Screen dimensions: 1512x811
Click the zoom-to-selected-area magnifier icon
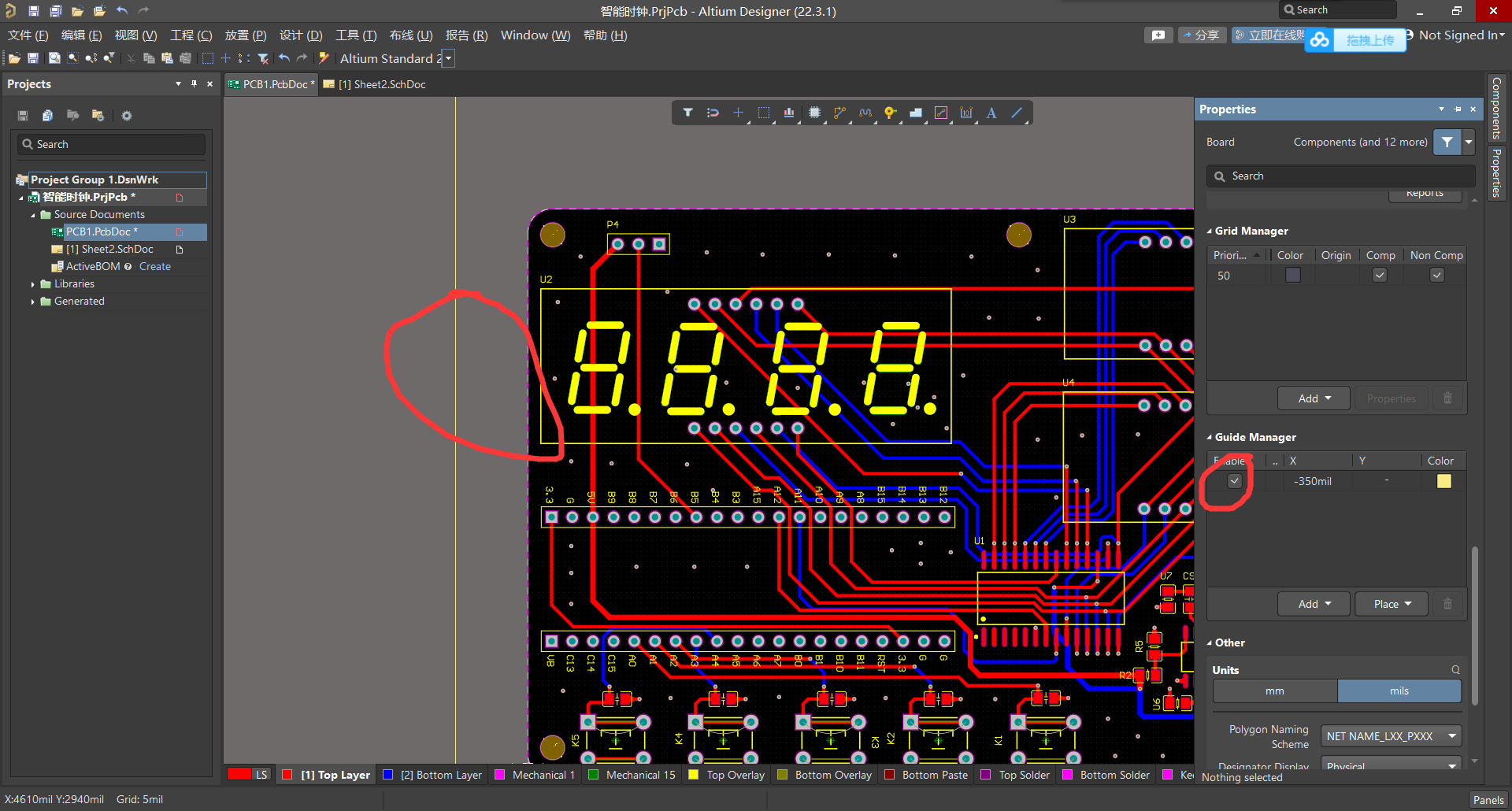[x=72, y=58]
